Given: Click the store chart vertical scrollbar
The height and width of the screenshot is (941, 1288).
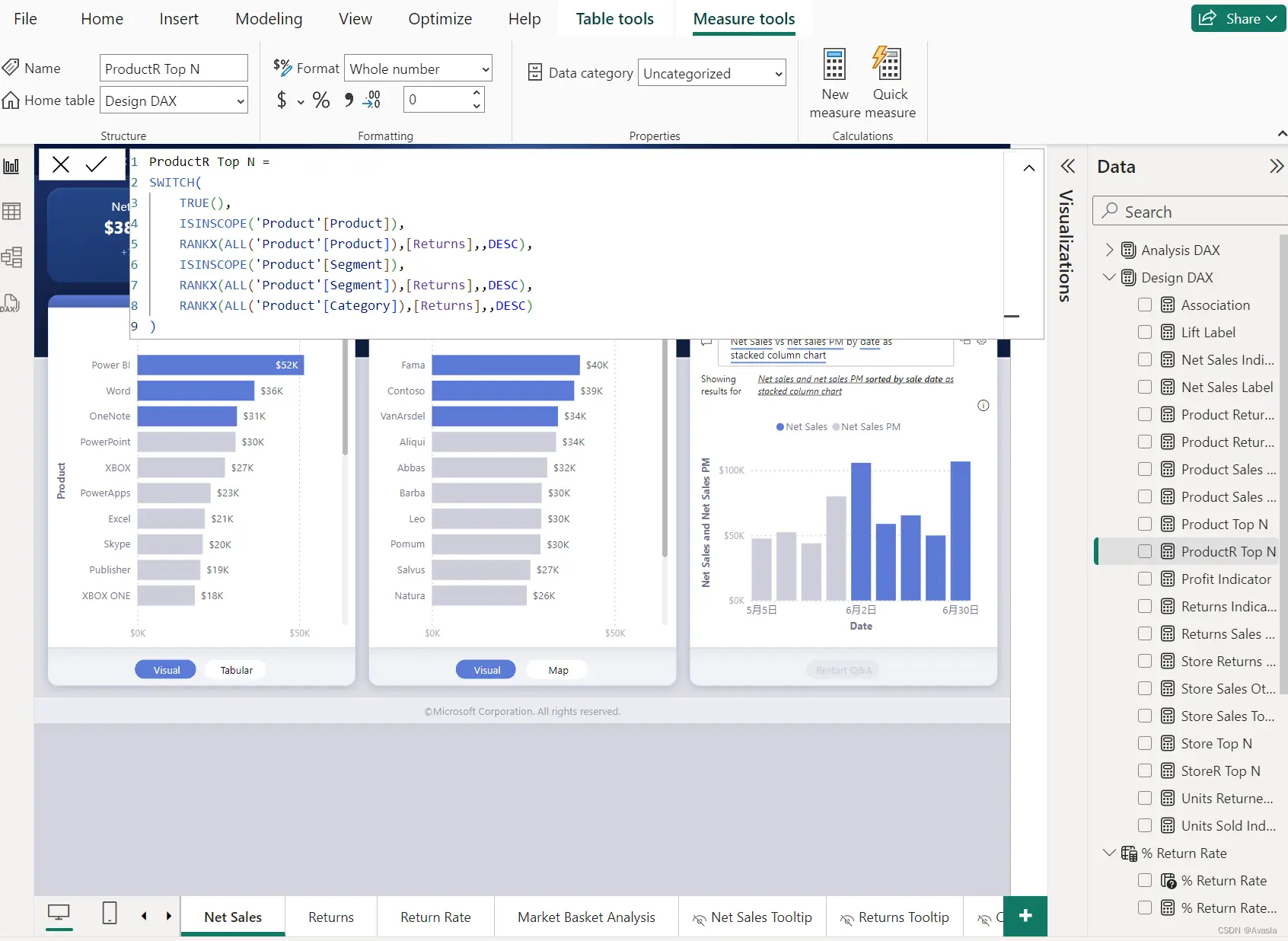Looking at the screenshot, I should coord(665,449).
